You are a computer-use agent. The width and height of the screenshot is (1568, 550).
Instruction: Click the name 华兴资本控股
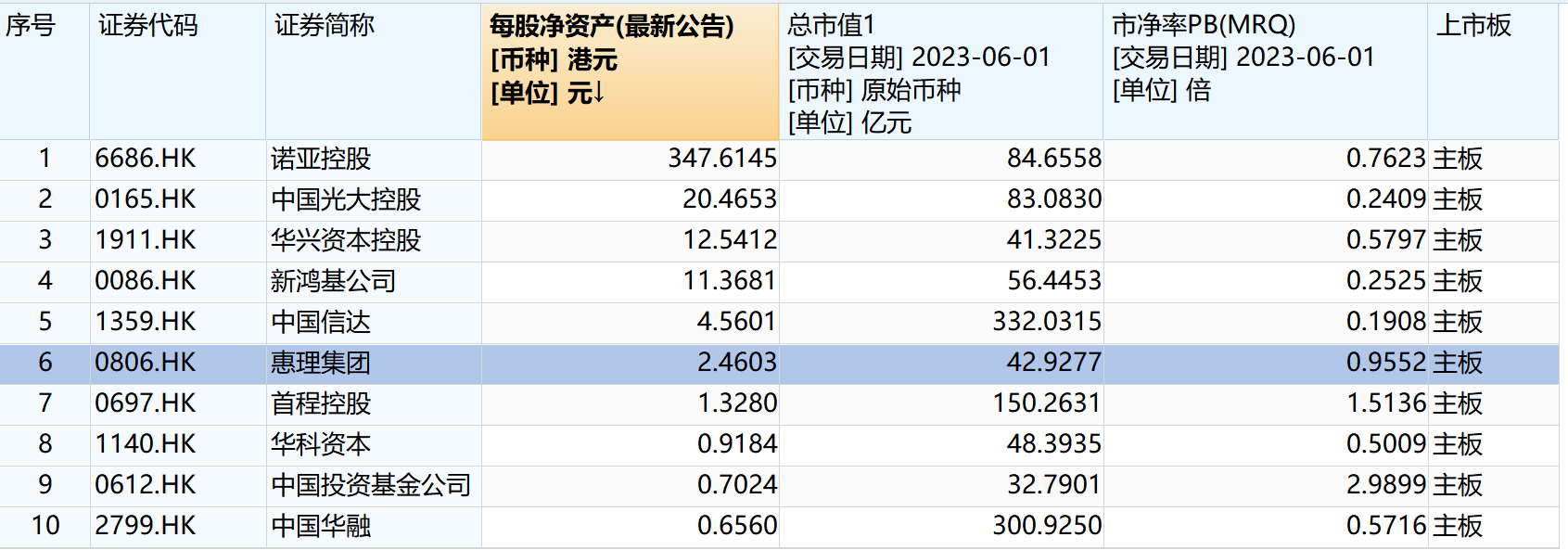point(346,240)
